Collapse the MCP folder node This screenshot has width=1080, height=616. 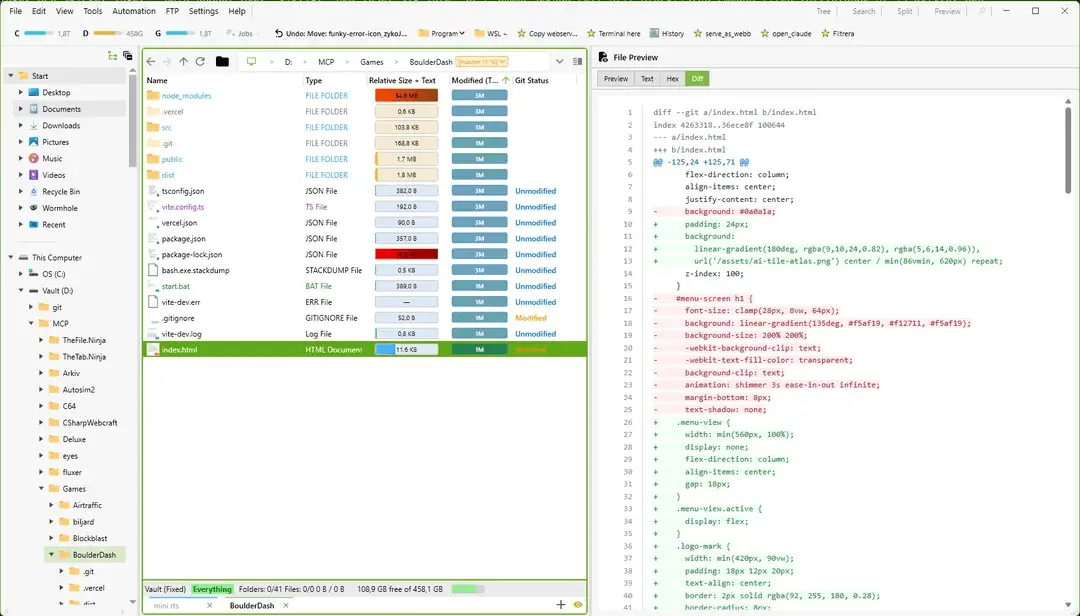(31, 323)
